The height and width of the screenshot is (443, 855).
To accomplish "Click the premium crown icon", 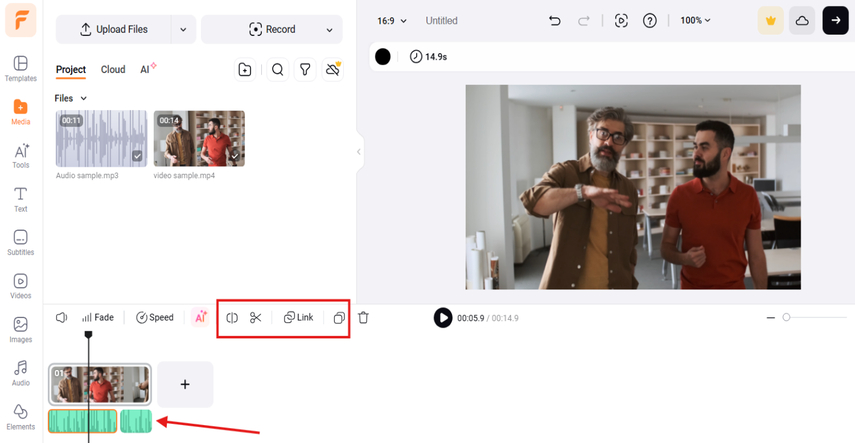I will 770,21.
